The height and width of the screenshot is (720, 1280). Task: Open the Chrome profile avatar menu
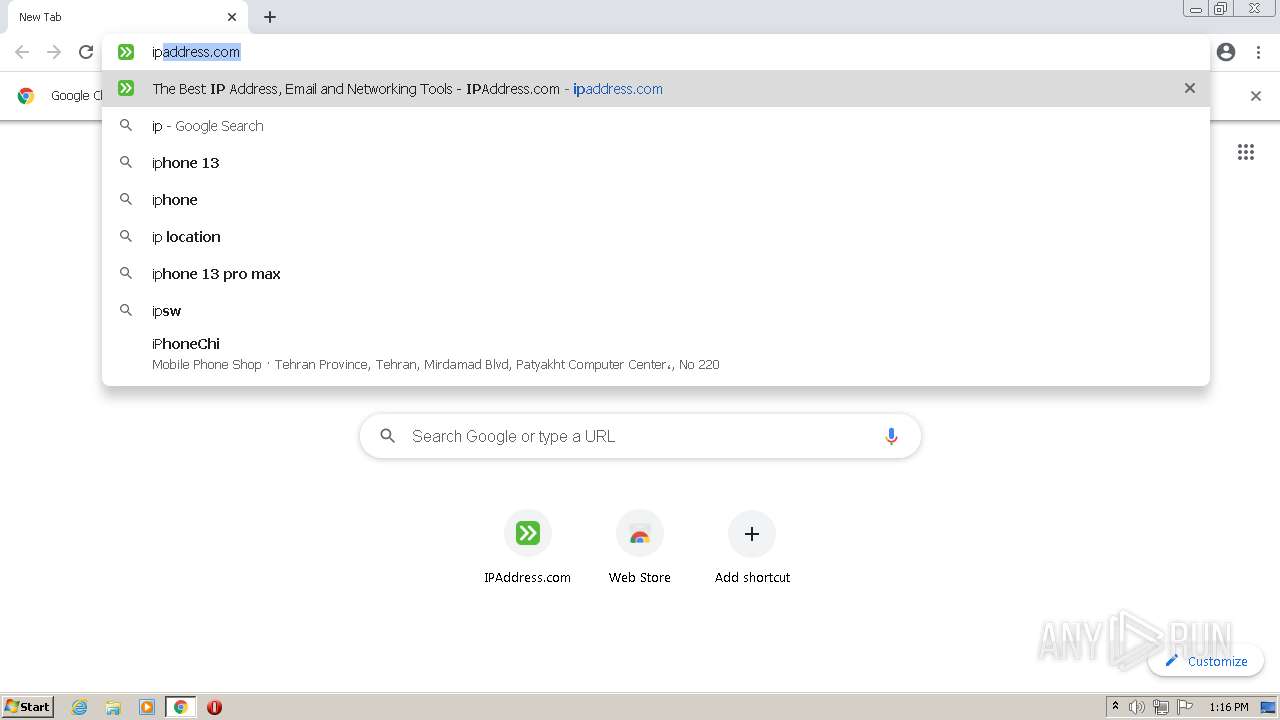tap(1226, 52)
